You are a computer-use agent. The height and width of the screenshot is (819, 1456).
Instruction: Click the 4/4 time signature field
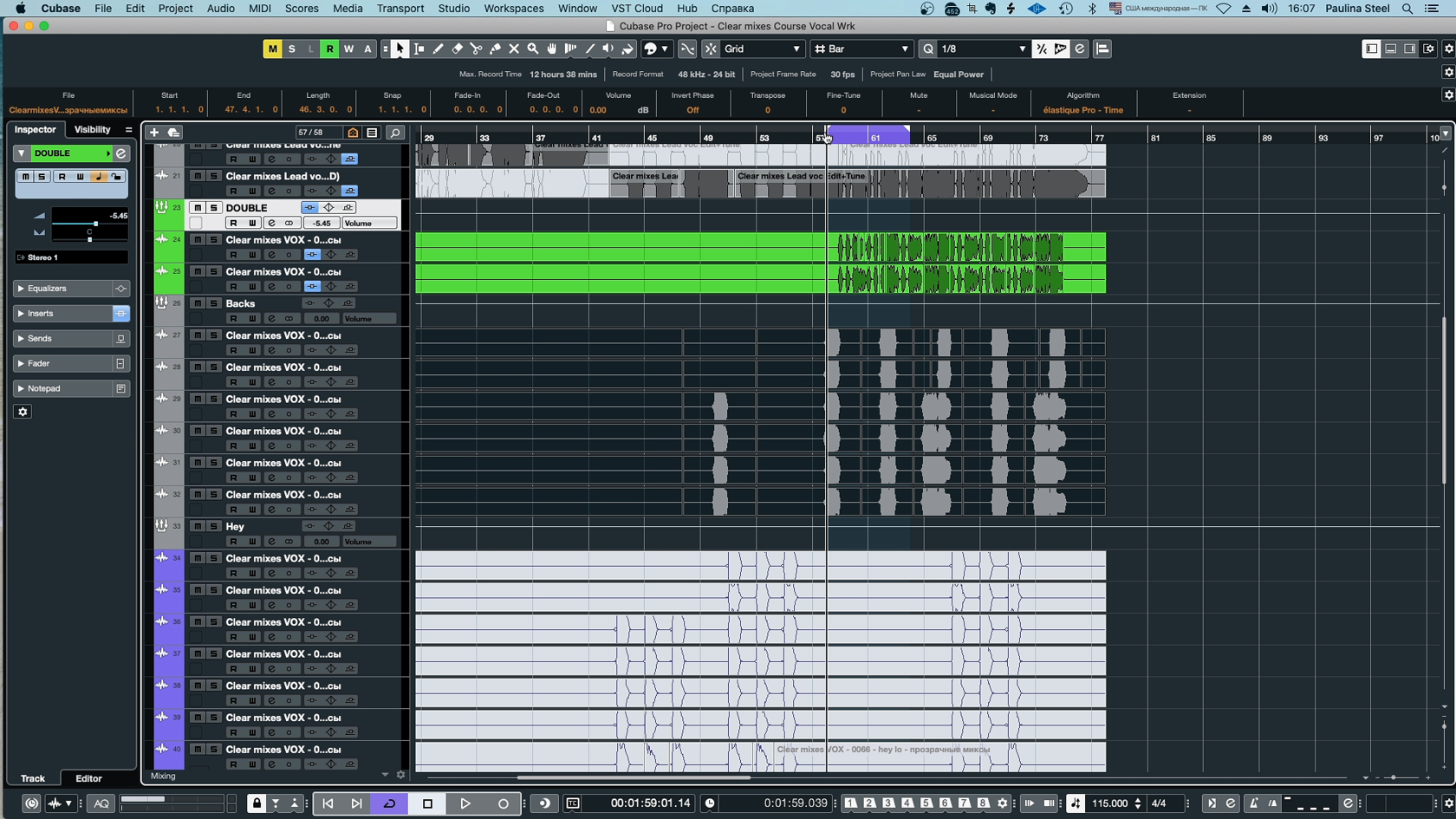coord(1158,803)
